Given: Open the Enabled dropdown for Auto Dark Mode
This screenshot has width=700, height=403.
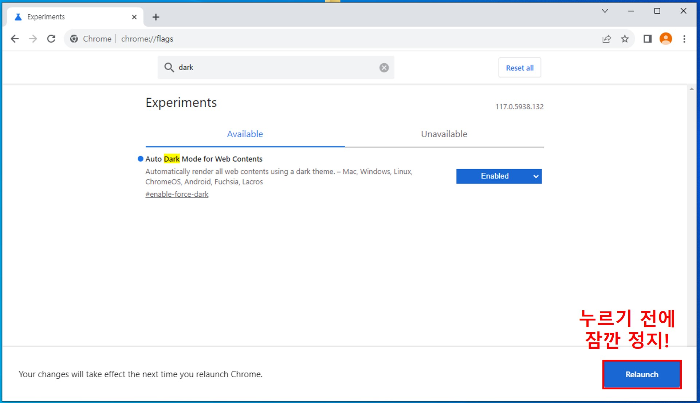Looking at the screenshot, I should [499, 176].
